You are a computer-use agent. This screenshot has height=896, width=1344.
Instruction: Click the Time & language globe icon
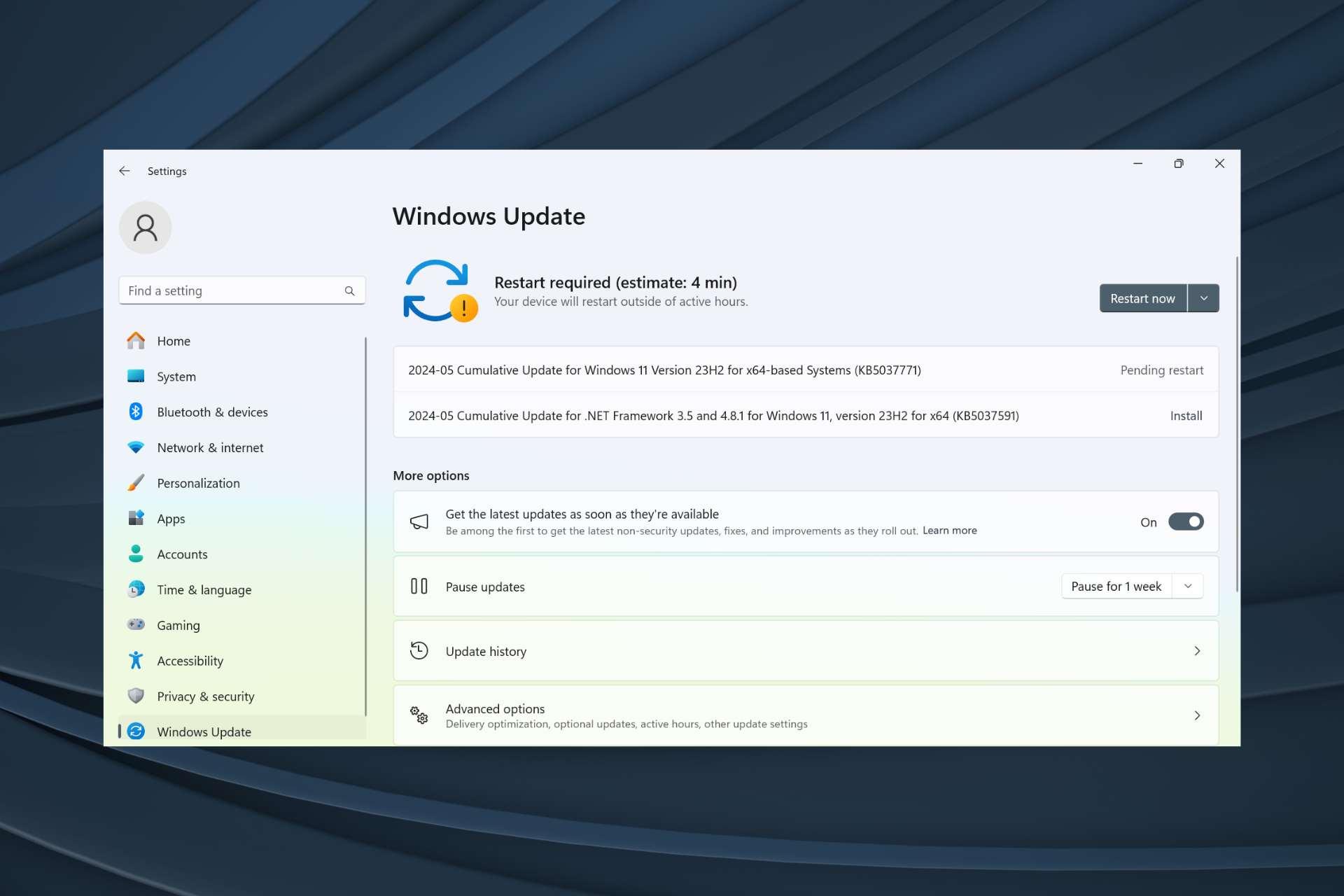click(136, 589)
